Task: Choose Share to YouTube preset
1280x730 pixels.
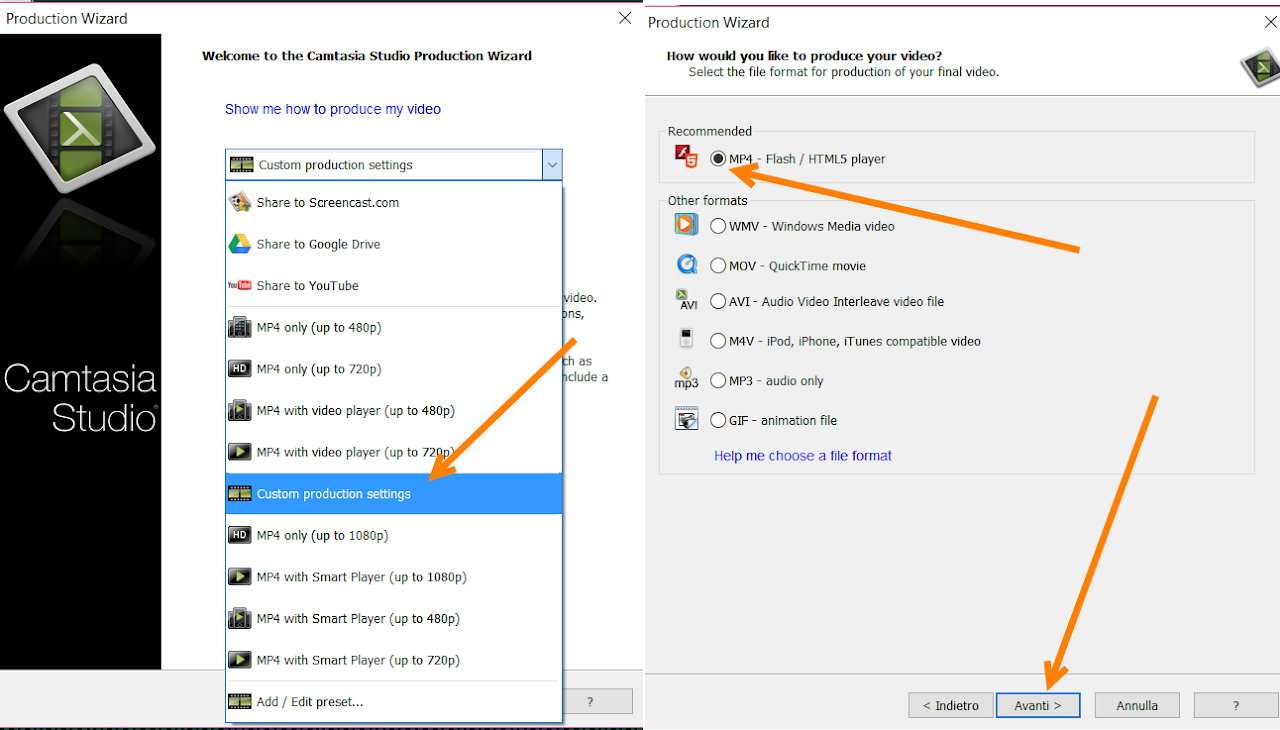Action: coord(394,286)
